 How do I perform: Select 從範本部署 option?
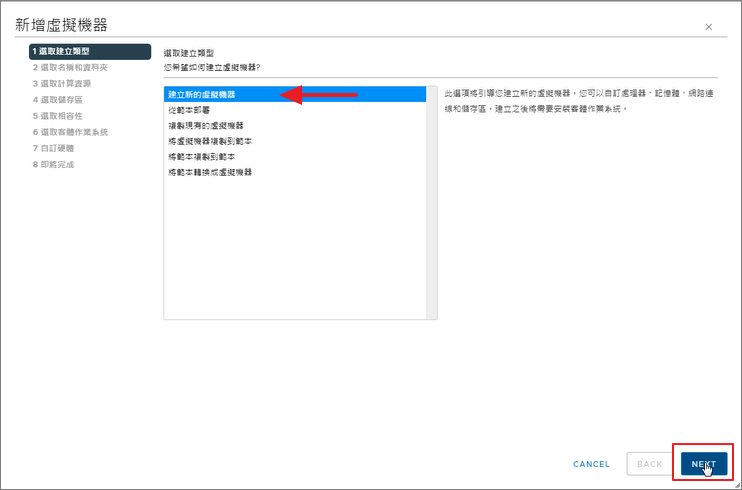coord(295,110)
